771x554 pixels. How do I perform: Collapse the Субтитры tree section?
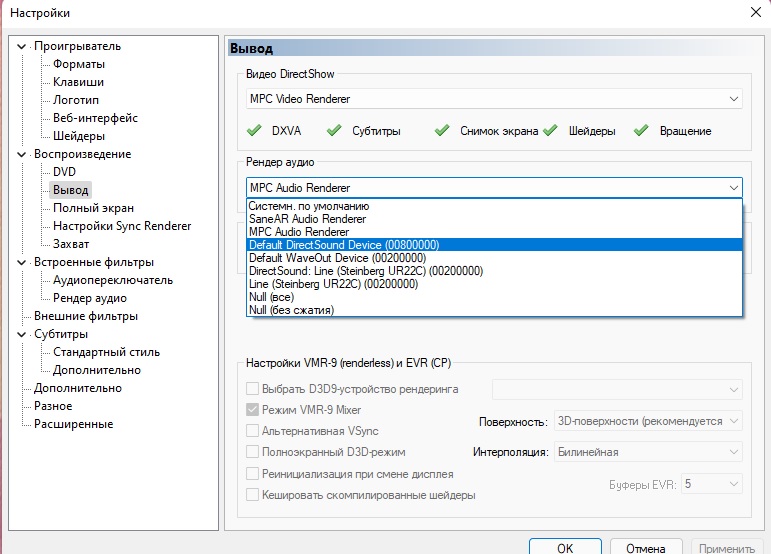click(x=23, y=334)
